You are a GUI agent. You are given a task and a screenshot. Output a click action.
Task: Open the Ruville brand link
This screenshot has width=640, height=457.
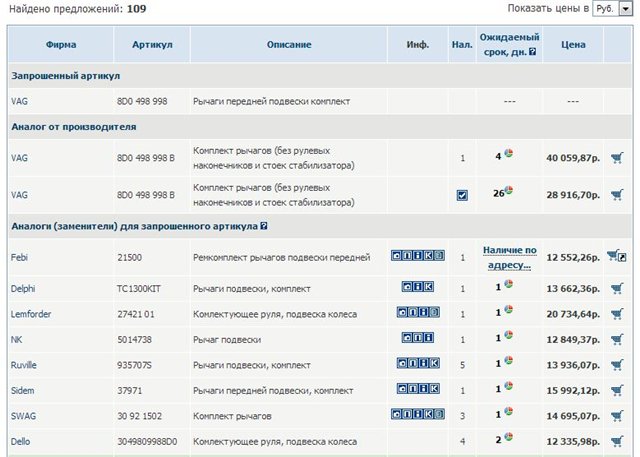24,365
